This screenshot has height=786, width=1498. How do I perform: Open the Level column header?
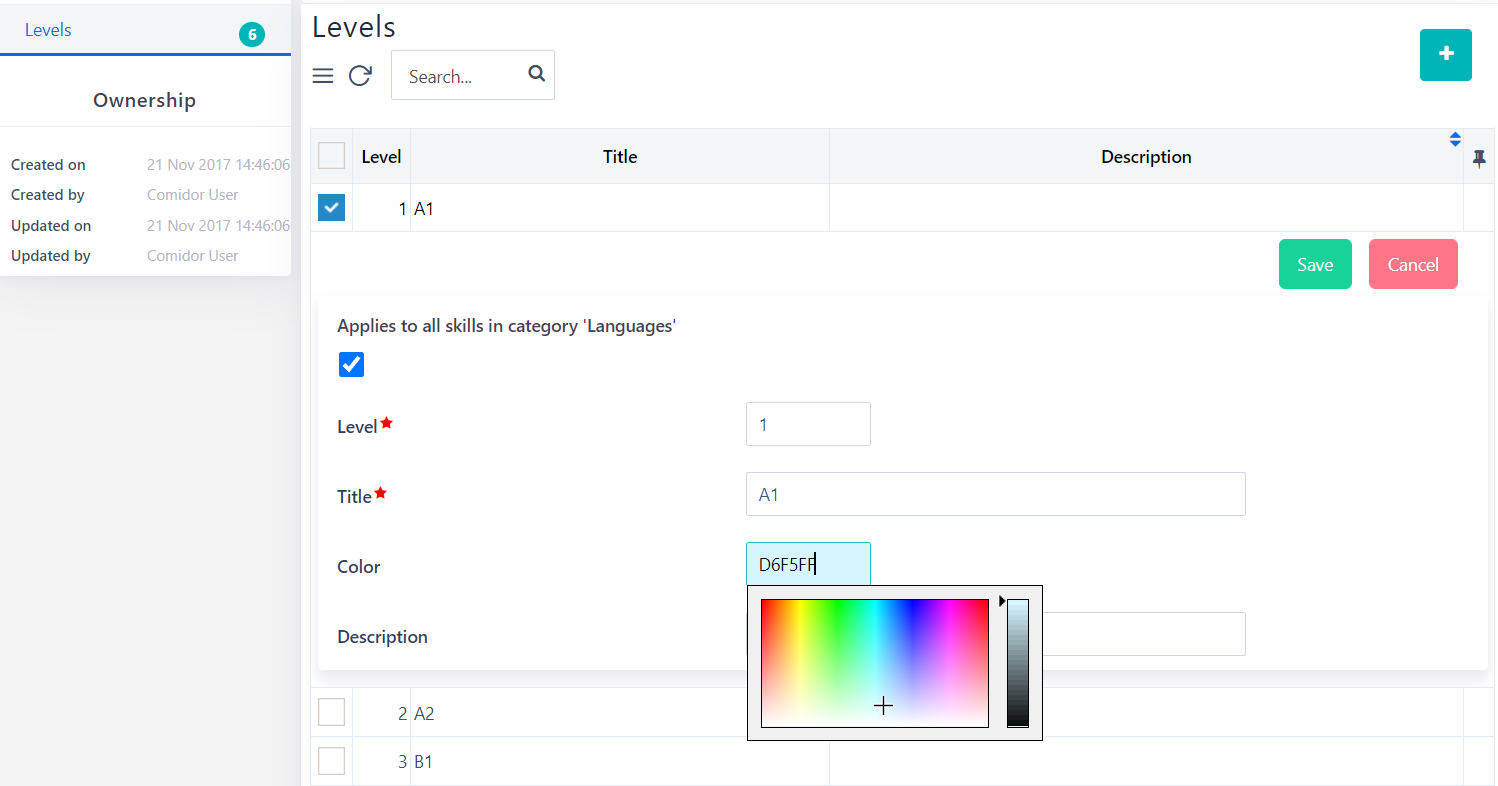[x=380, y=156]
